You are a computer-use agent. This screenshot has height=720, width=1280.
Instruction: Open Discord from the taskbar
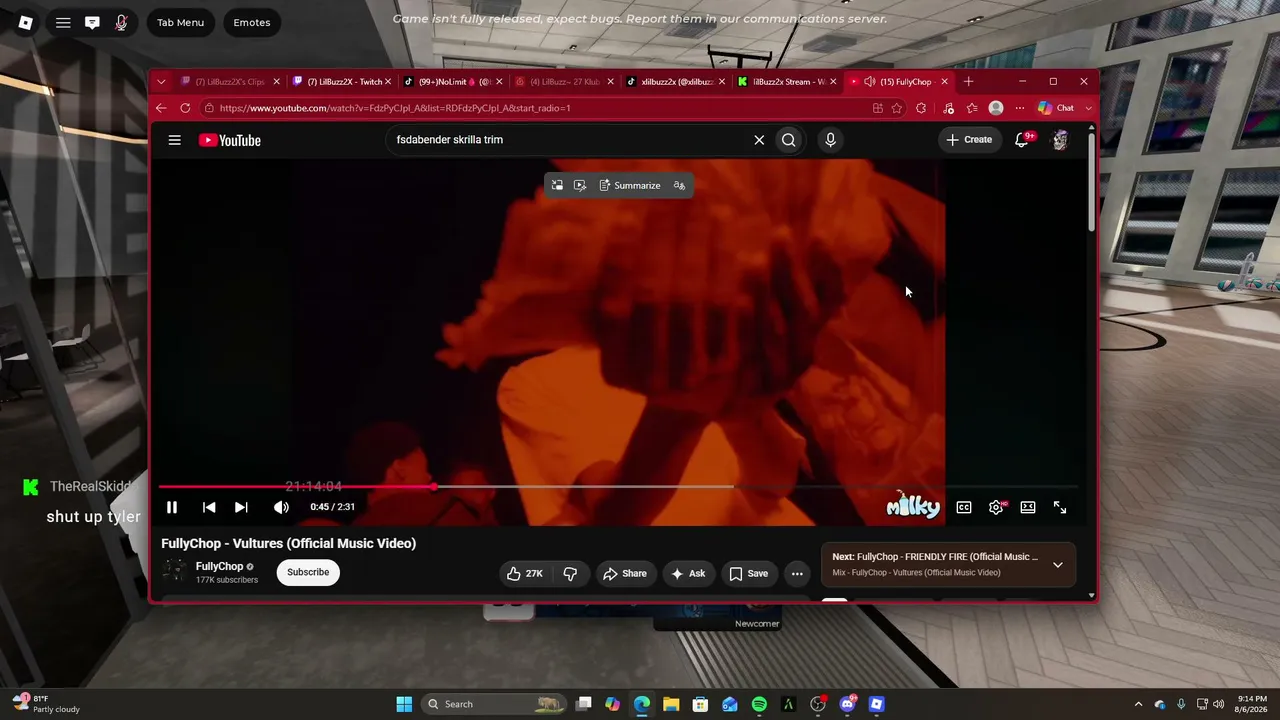(x=848, y=704)
